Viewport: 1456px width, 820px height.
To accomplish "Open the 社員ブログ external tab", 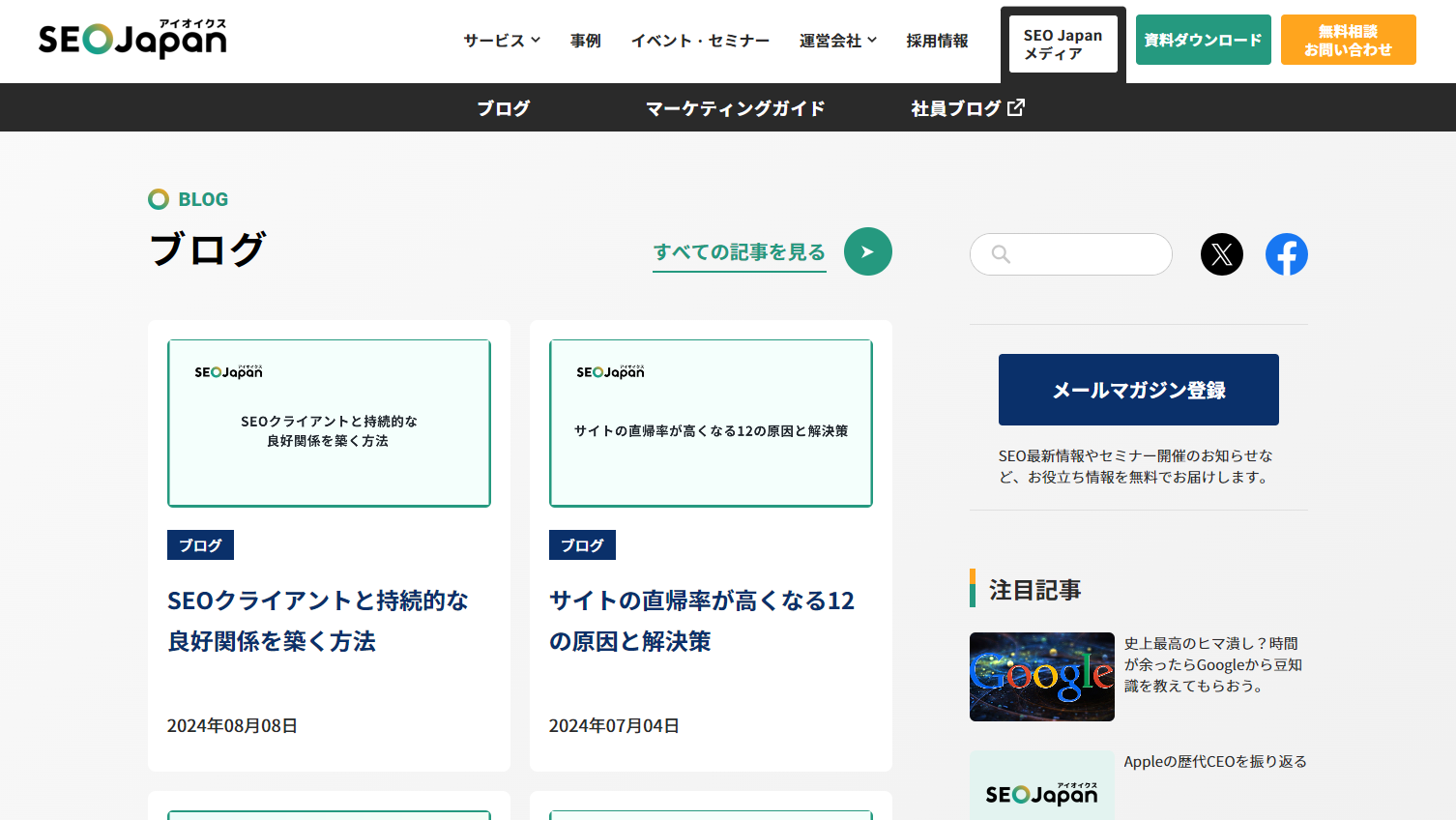I will (968, 108).
